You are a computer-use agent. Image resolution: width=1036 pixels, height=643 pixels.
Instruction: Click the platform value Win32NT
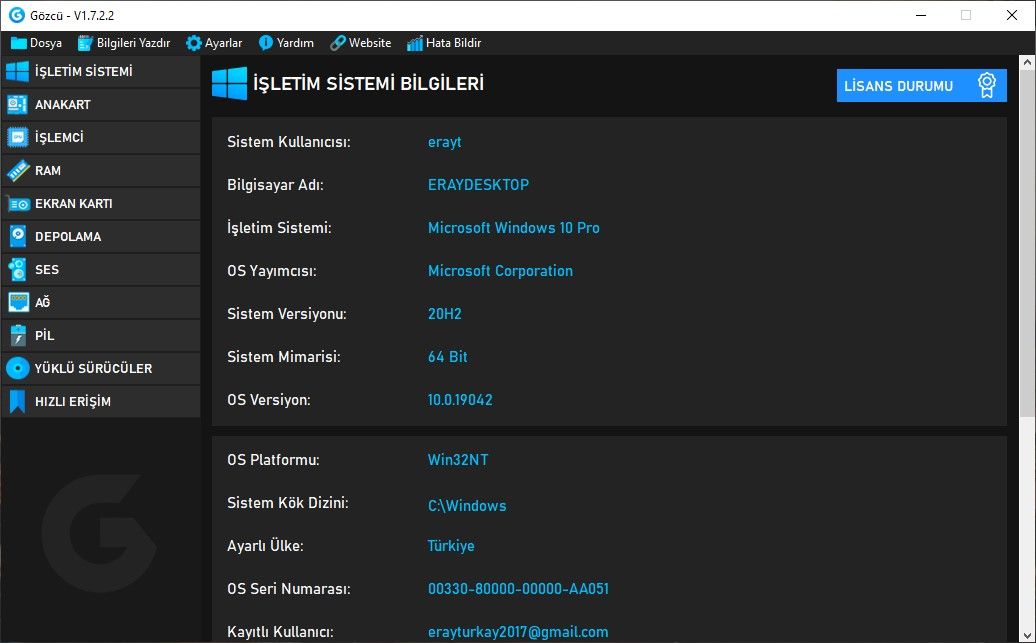(x=458, y=460)
